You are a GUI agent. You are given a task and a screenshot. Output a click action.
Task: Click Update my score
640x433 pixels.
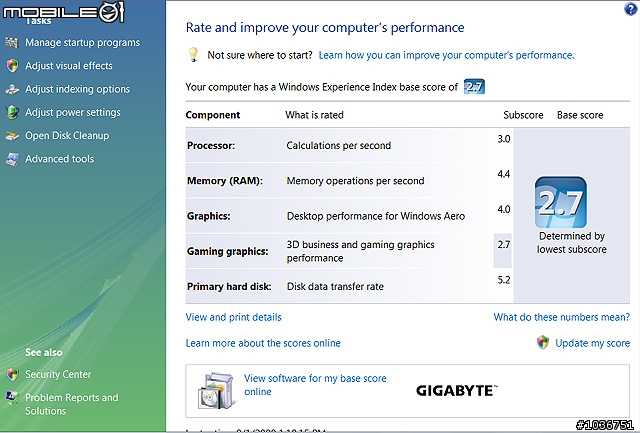(592, 343)
